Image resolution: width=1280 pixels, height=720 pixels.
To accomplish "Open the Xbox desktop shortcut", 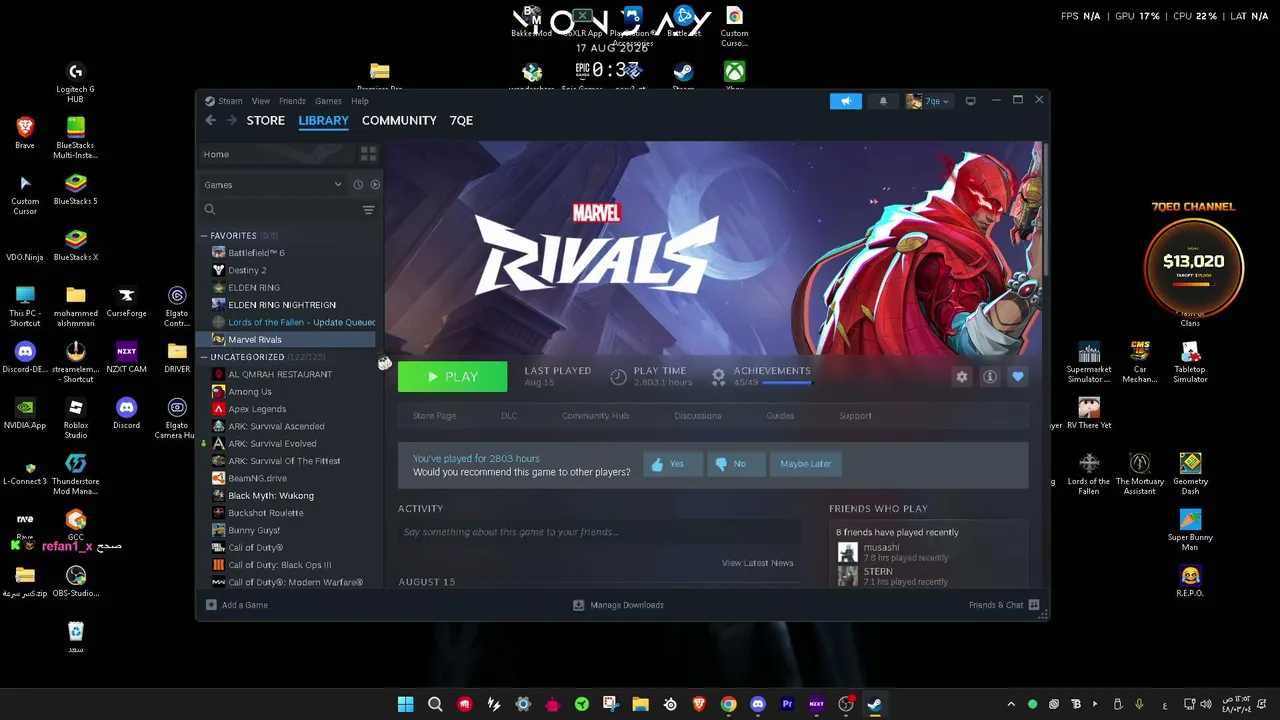I will point(734,77).
